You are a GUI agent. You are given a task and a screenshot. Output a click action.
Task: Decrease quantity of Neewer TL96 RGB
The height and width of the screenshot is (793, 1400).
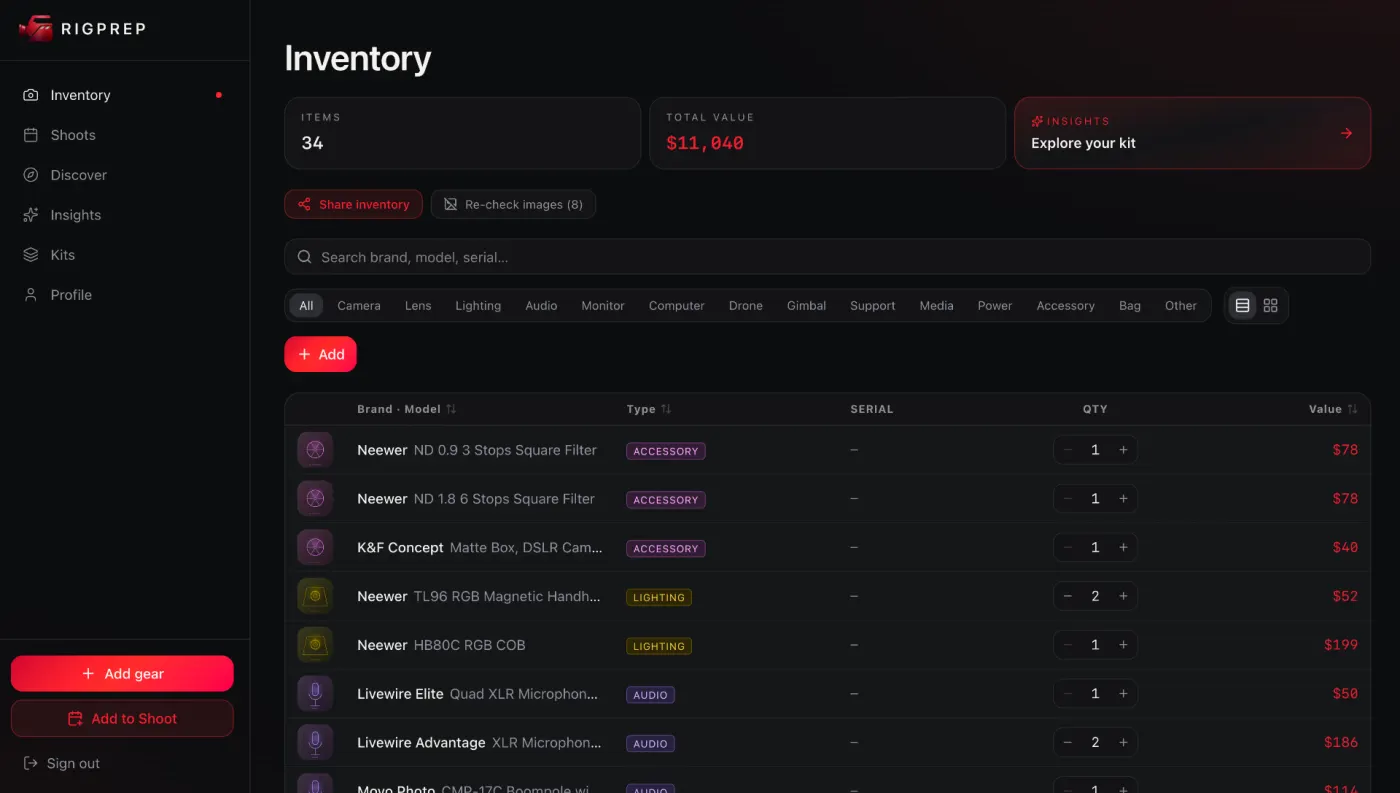point(1068,596)
